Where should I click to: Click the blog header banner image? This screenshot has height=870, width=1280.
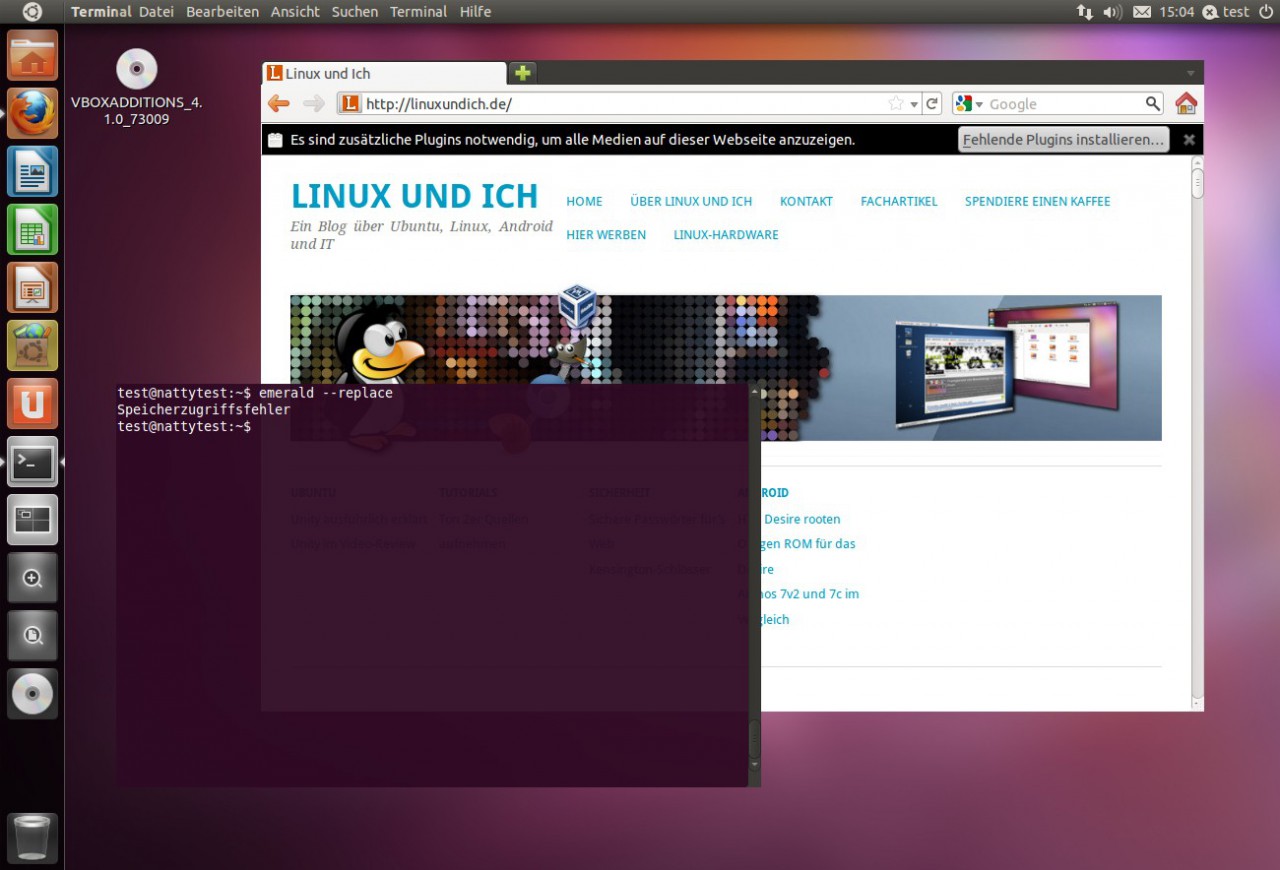(726, 368)
